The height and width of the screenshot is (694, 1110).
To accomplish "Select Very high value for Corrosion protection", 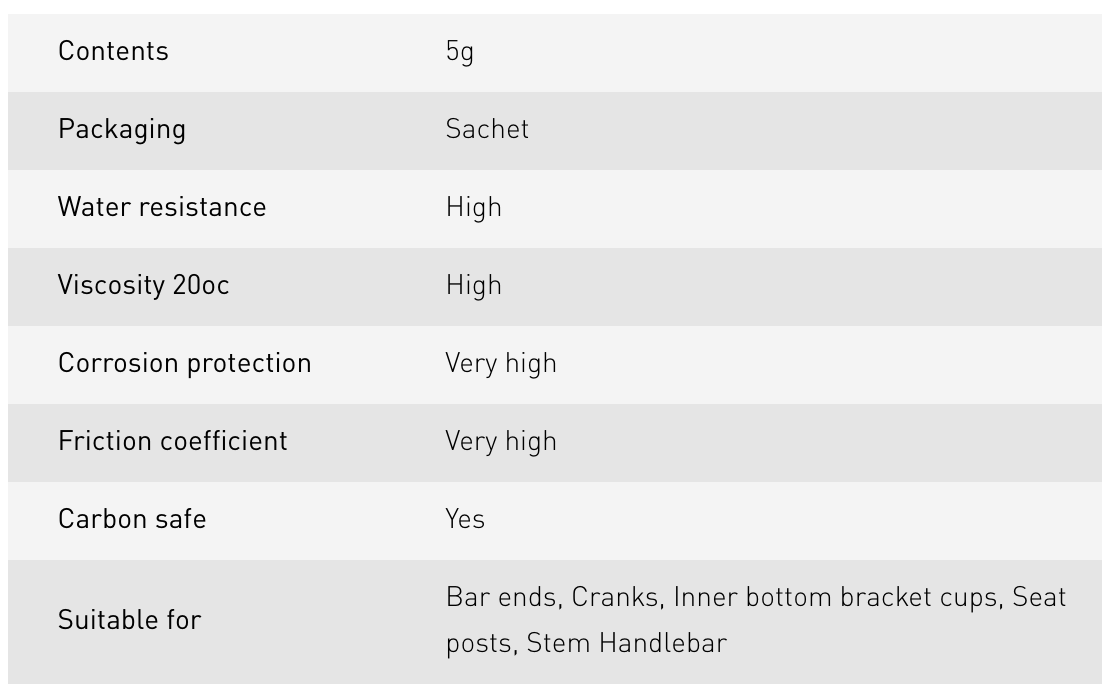I will pyautogui.click(x=500, y=363).
